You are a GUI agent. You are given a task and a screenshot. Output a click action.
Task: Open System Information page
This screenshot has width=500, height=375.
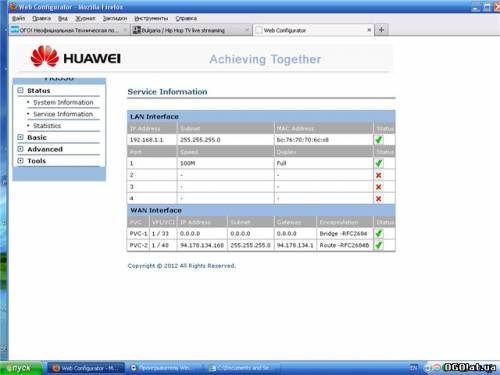pos(63,102)
